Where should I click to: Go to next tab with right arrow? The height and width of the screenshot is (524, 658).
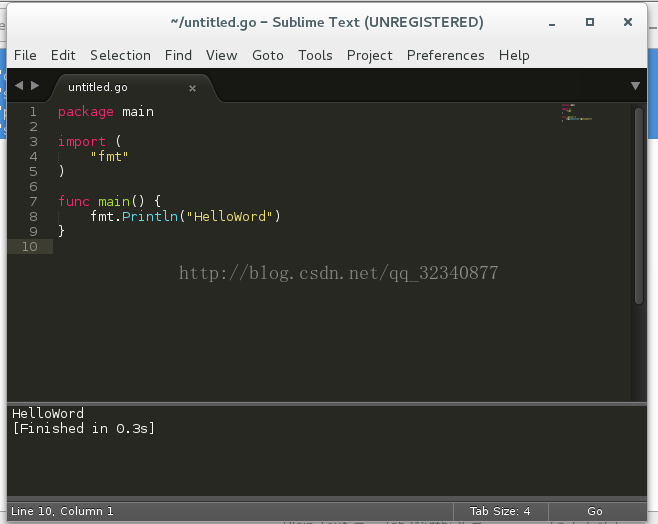(x=35, y=86)
